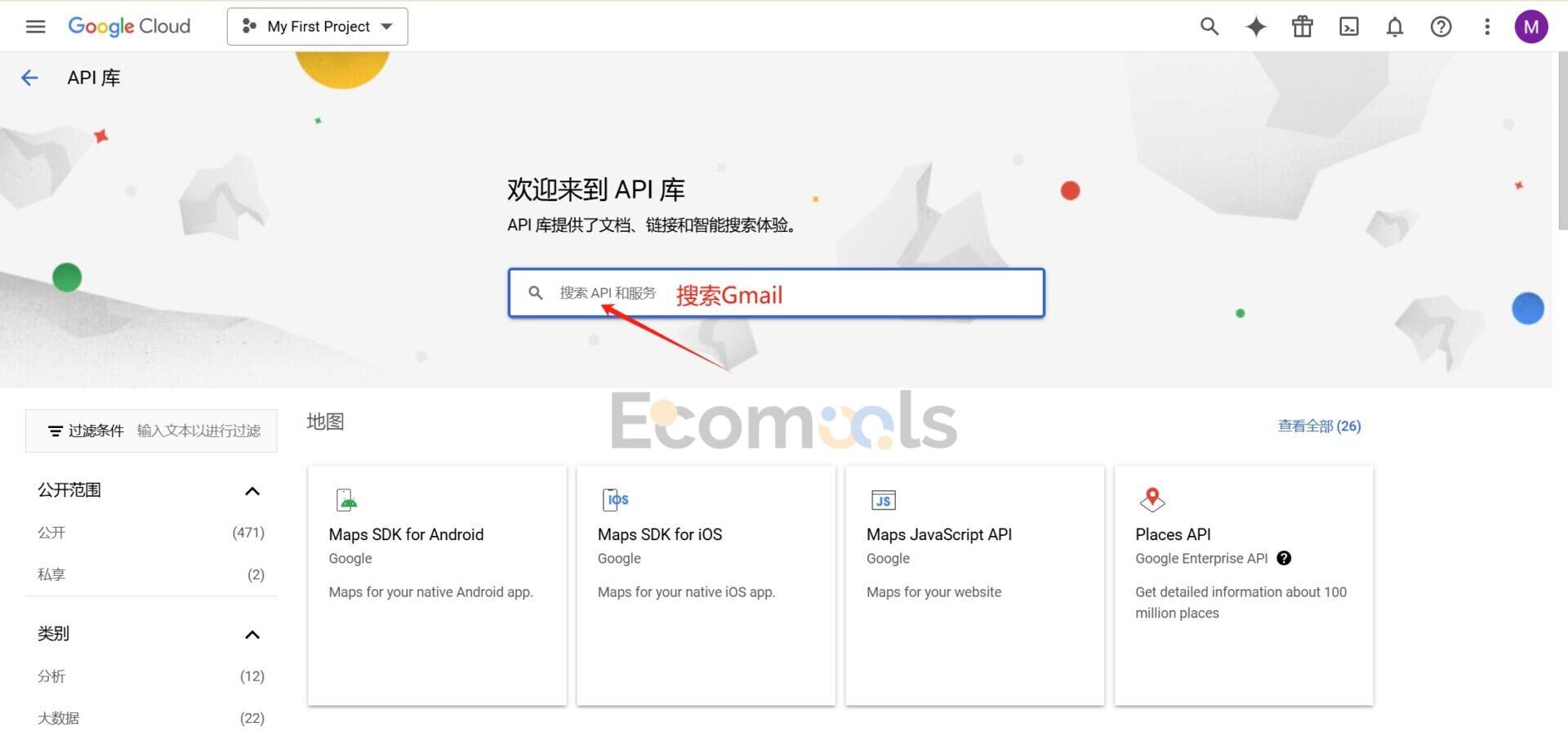Screen dimensions: 1568x732
Task: Filter by 分析 category
Action: pyautogui.click(x=151, y=676)
